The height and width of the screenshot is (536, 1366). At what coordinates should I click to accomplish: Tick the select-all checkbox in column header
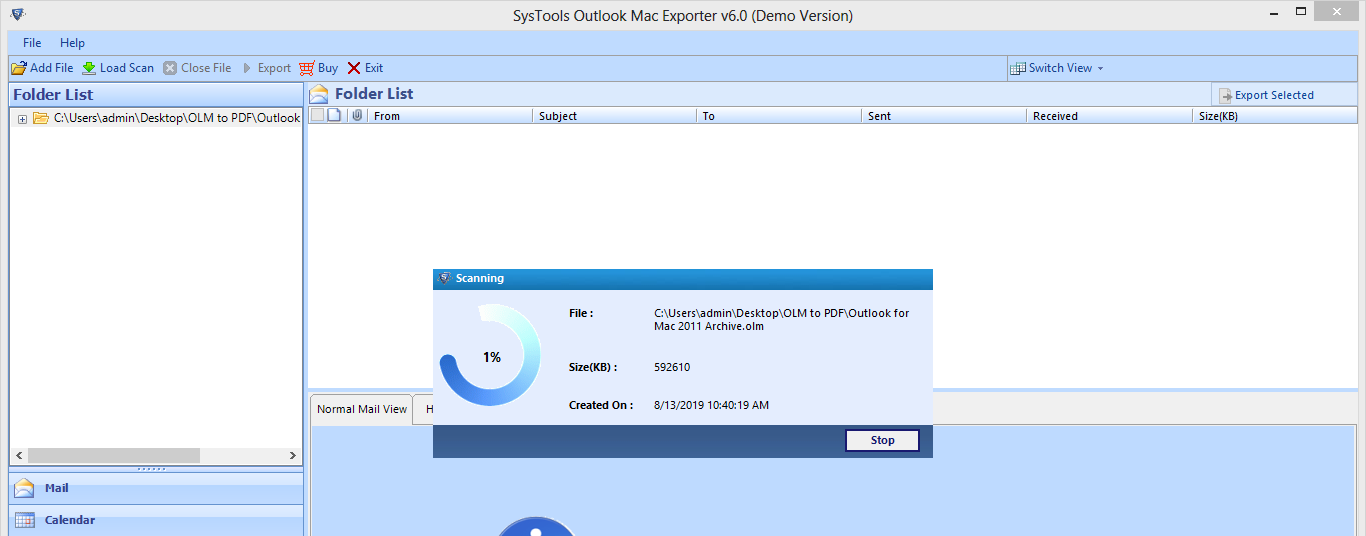[317, 115]
